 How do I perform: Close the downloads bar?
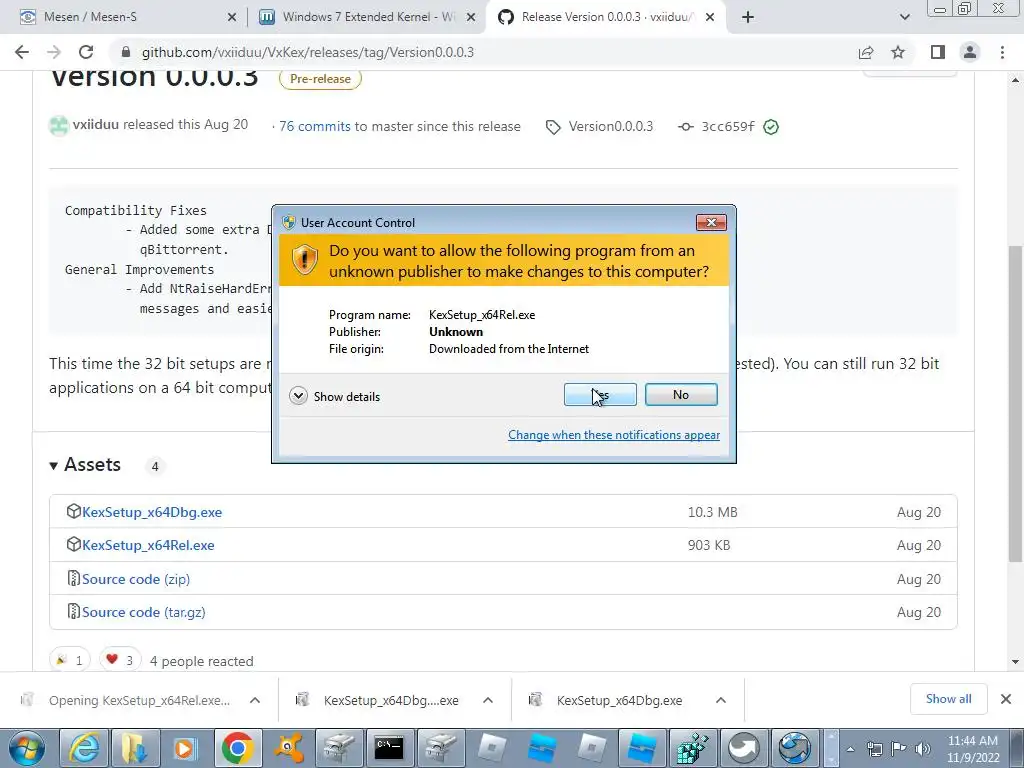[x=1006, y=699]
